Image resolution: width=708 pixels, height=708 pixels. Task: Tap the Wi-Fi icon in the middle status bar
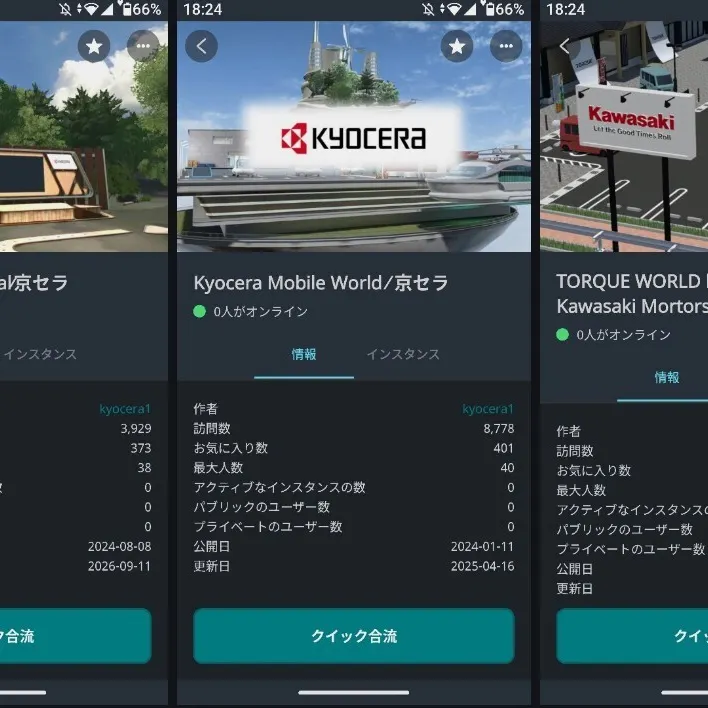[454, 9]
